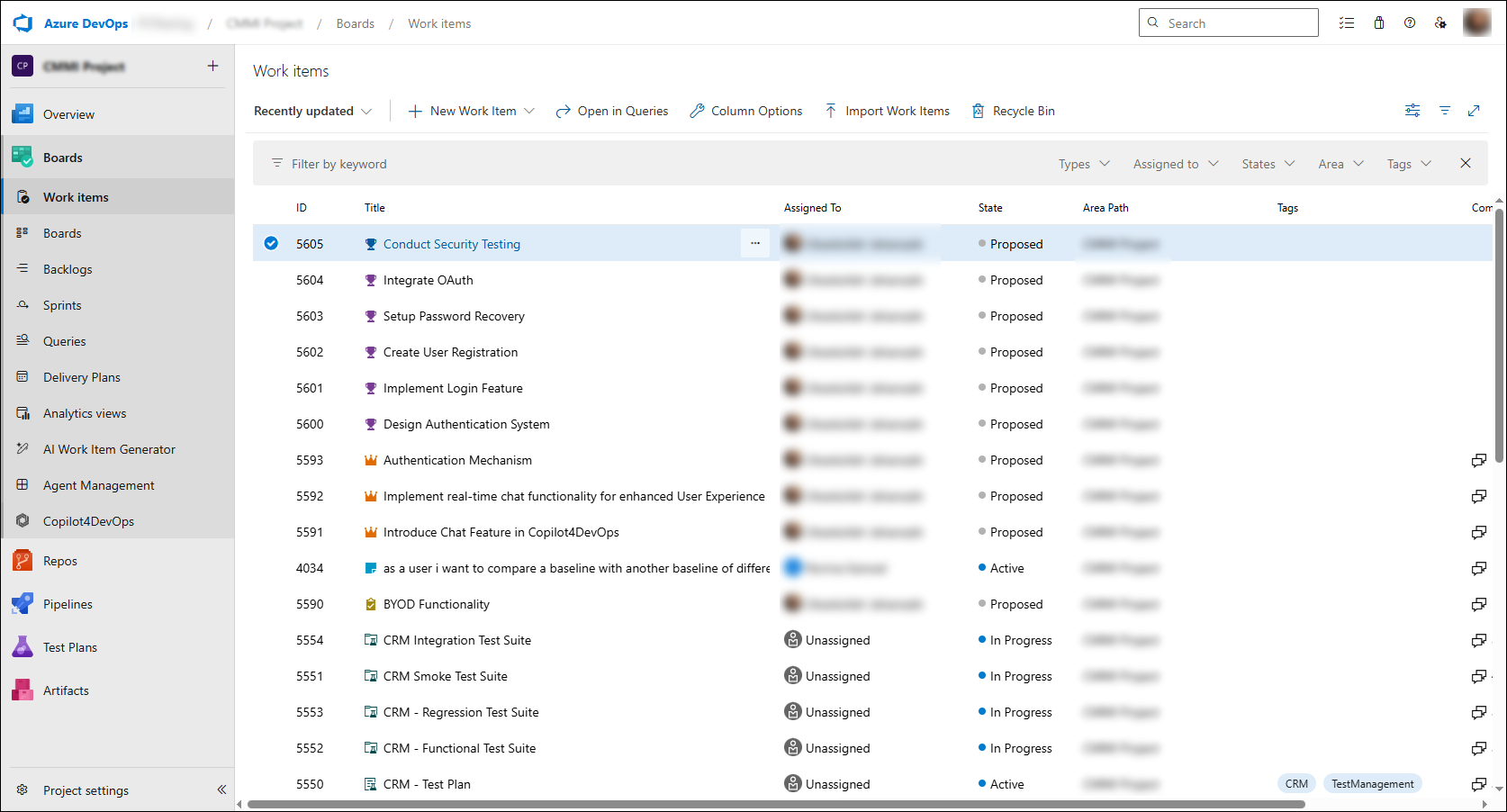Screen dimensions: 1507x812
Task: Open the Azure DevOps home logo
Action: tap(23, 23)
